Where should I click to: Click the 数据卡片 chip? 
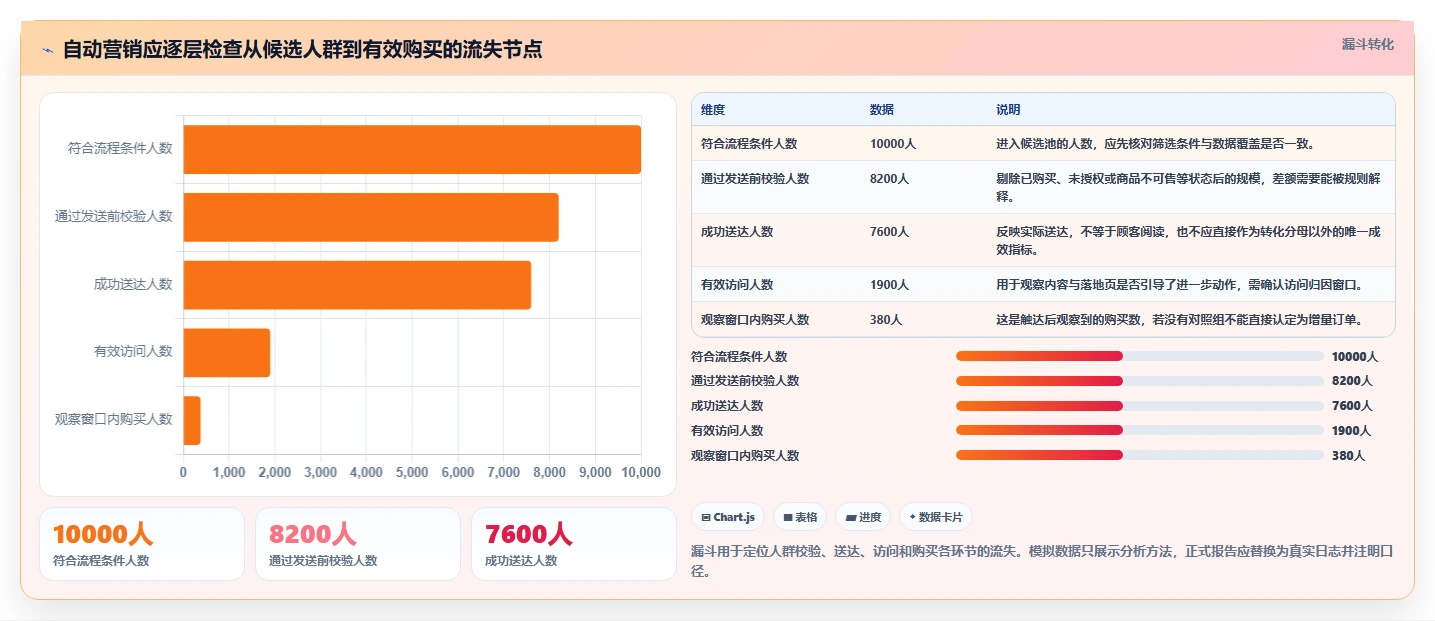[936, 517]
